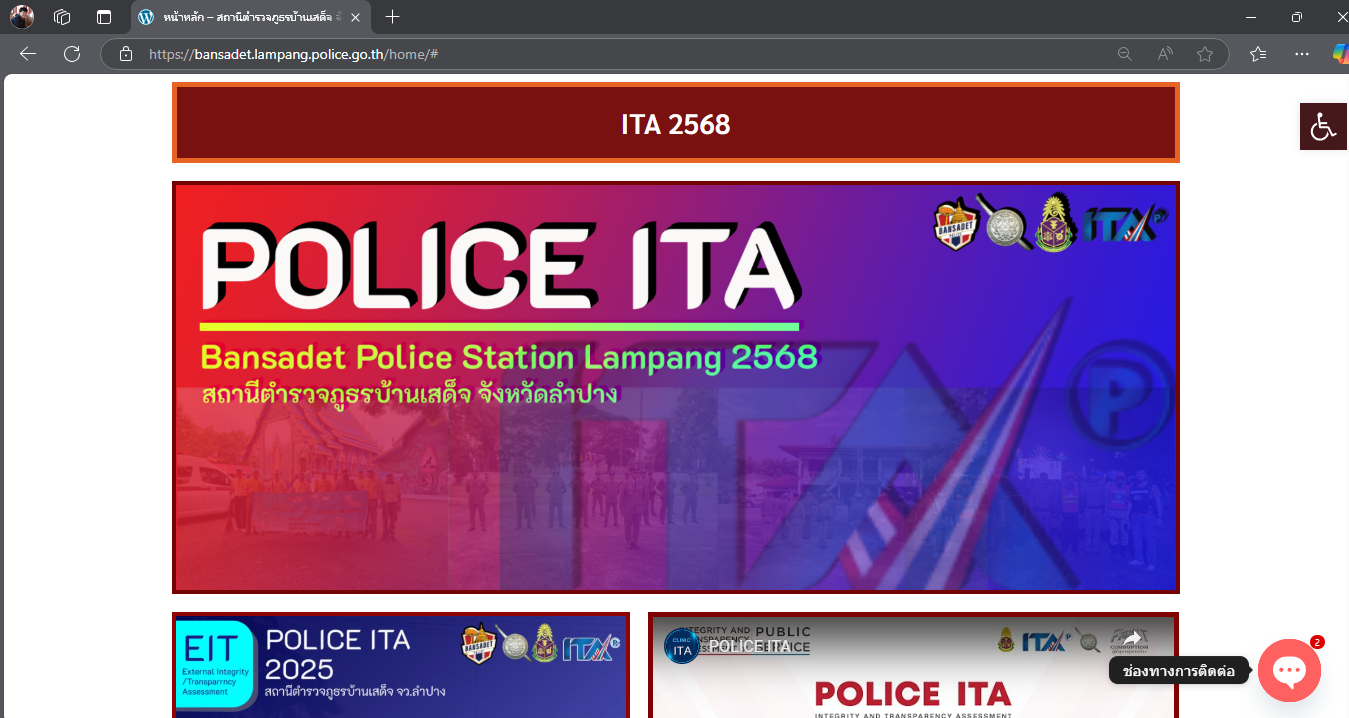Open the browser profile avatar menu
Viewport: 1349px width, 718px height.
pyautogui.click(x=22, y=17)
